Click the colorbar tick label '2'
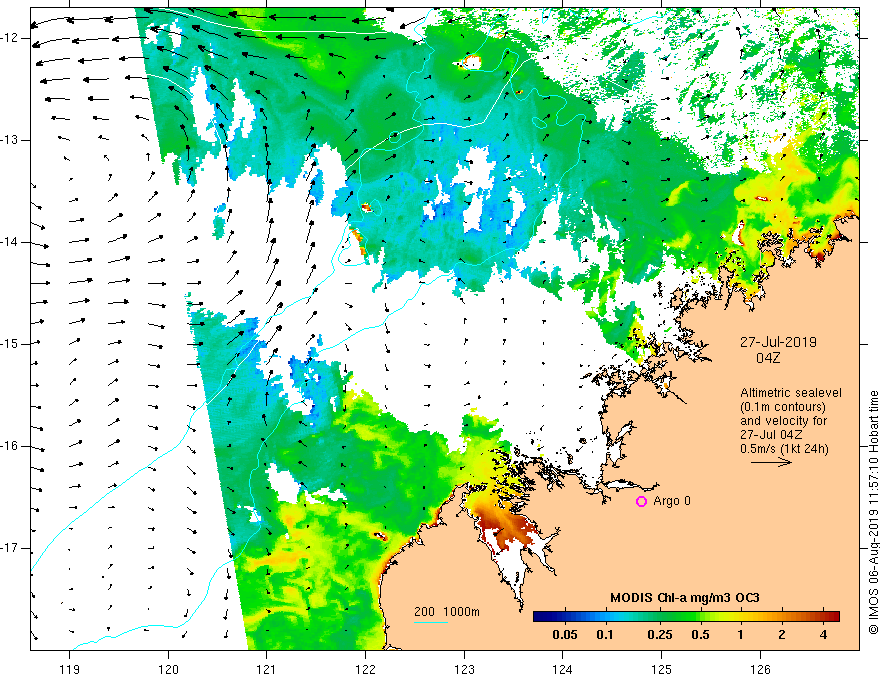 [x=782, y=635]
